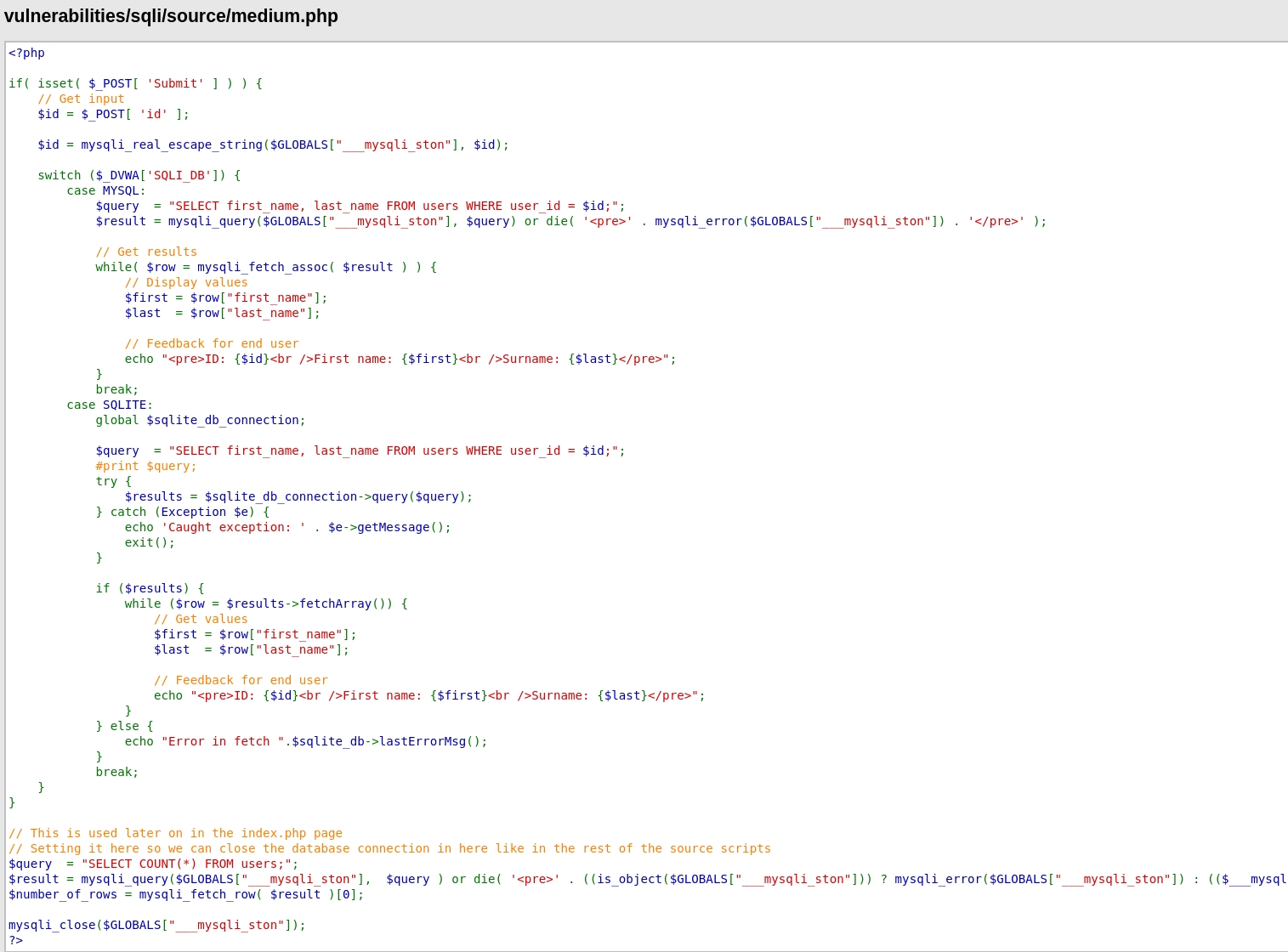Click the 'exit();' statement
Image resolution: width=1288 pixels, height=952 pixels.
tap(150, 542)
